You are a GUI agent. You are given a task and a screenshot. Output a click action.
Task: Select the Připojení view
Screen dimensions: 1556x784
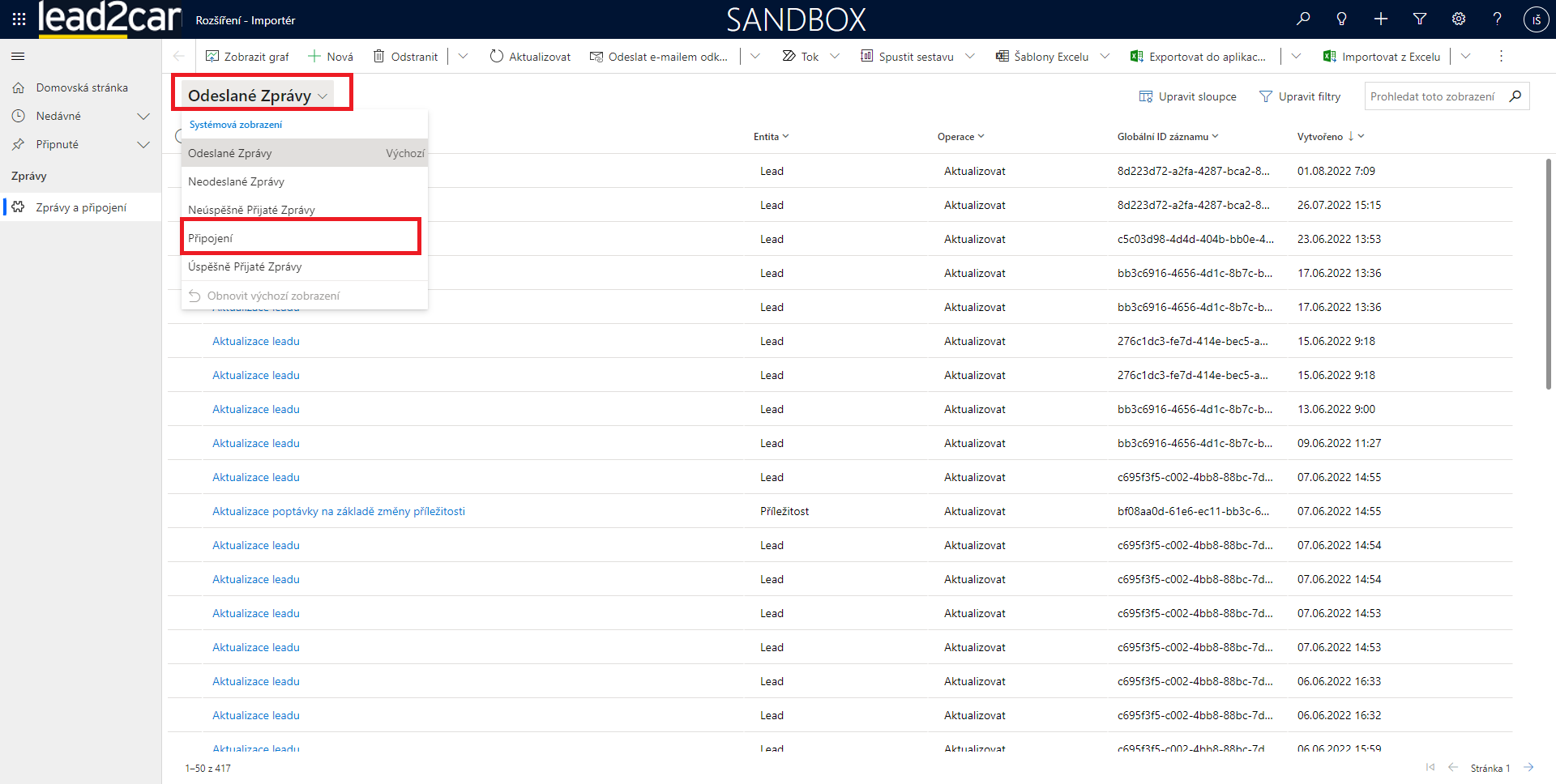click(211, 238)
